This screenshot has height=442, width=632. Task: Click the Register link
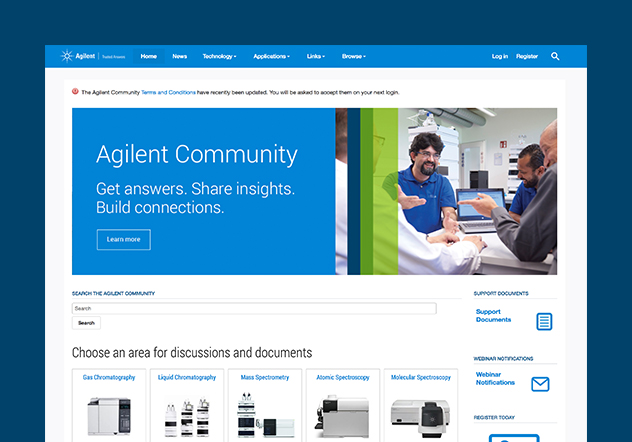(527, 56)
